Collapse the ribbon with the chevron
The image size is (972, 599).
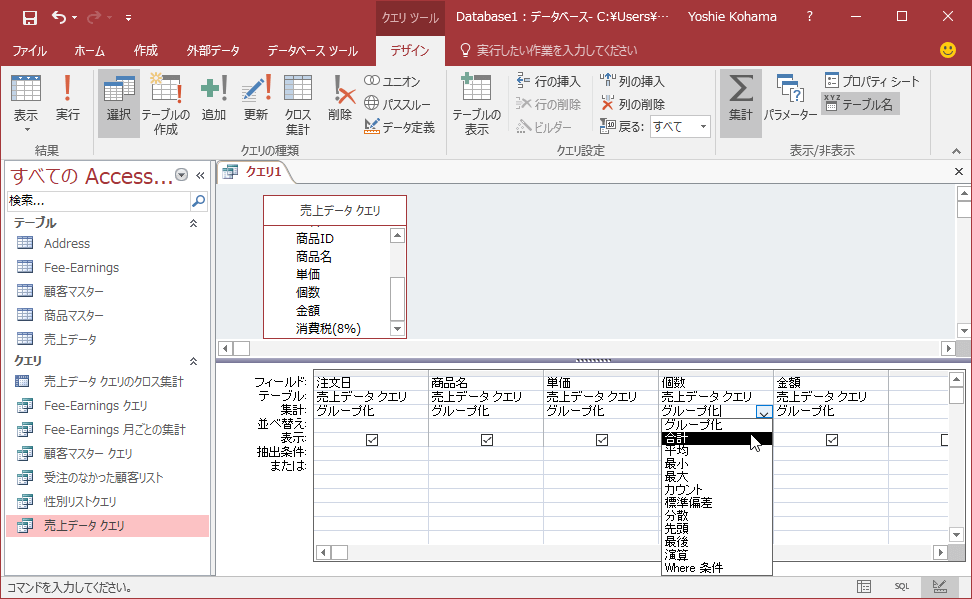[x=957, y=151]
